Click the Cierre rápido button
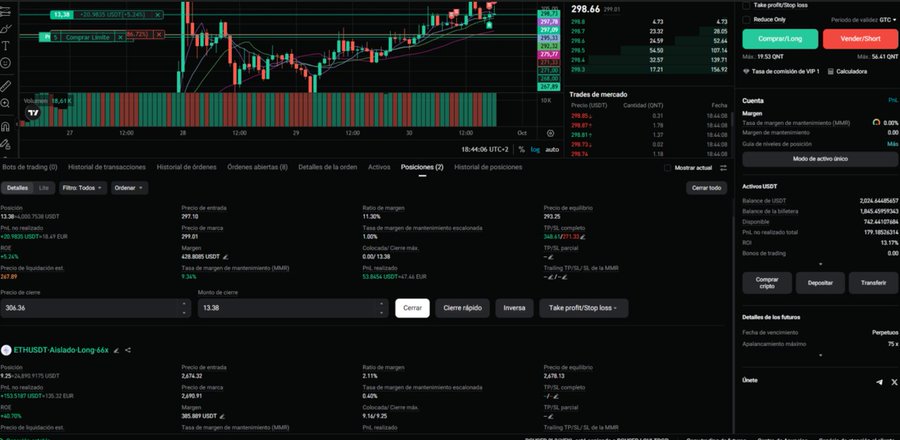The width and height of the screenshot is (900, 440). pos(462,308)
